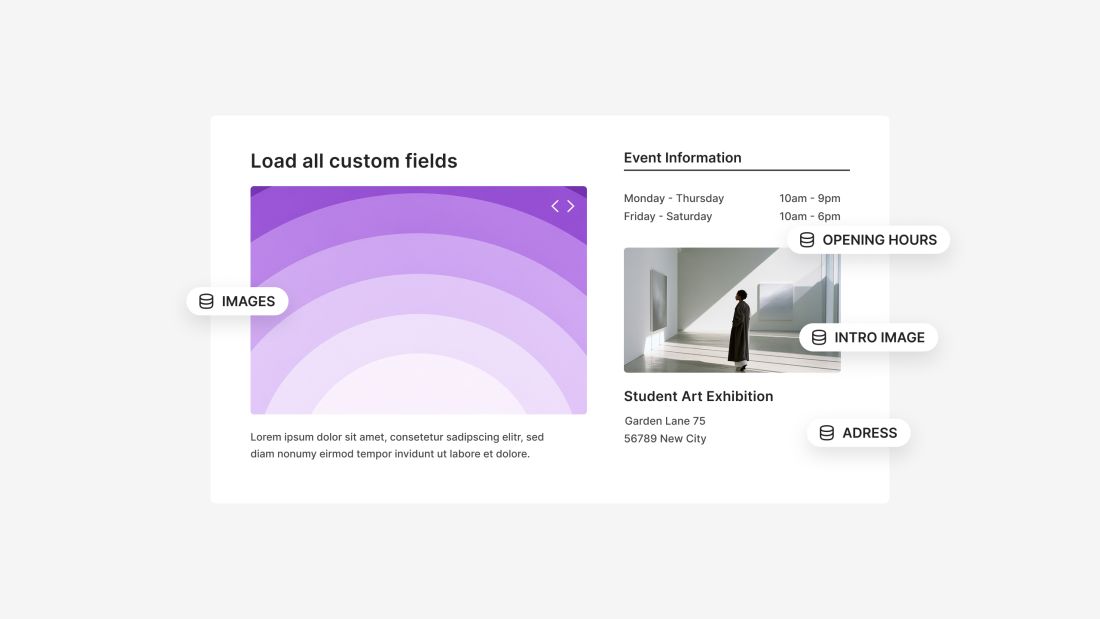Click 'Garden Lane 75' address line
Image resolution: width=1100 pixels, height=619 pixels.
665,421
